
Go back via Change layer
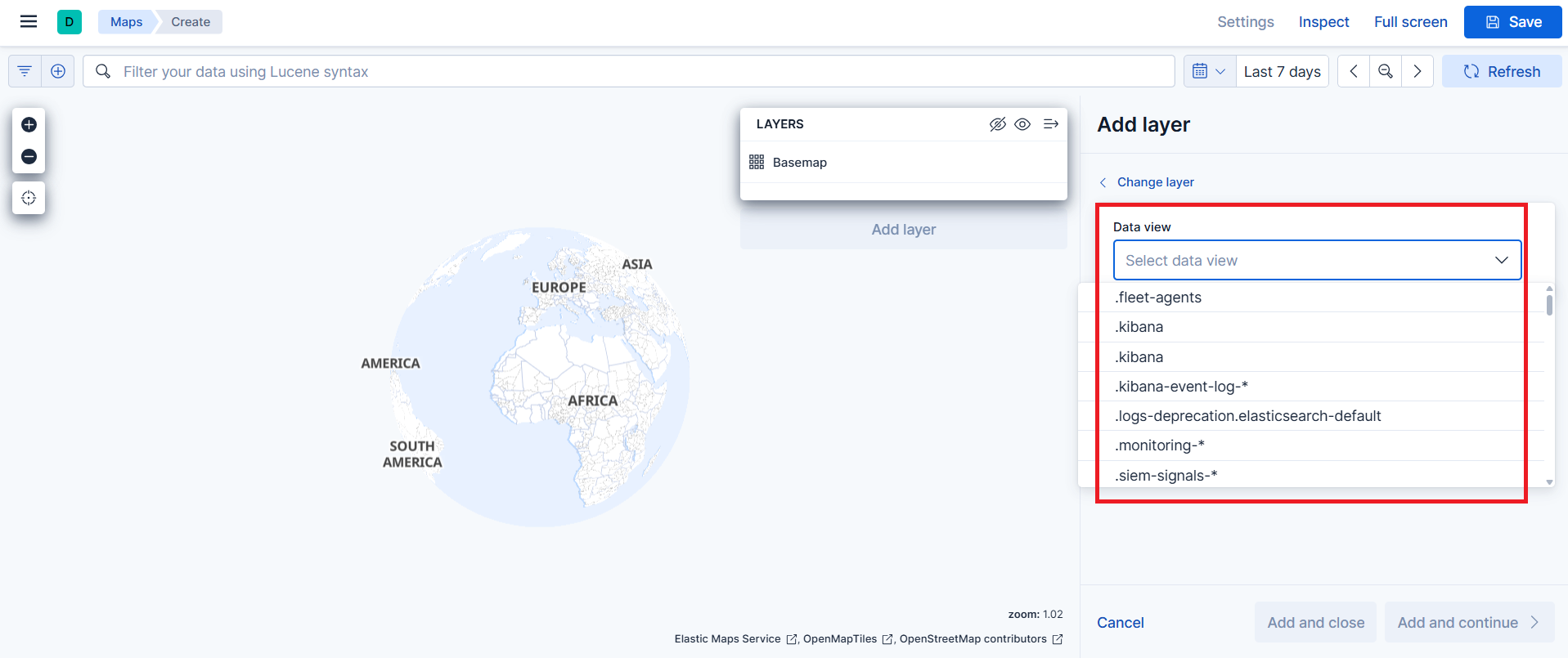coord(1147,181)
